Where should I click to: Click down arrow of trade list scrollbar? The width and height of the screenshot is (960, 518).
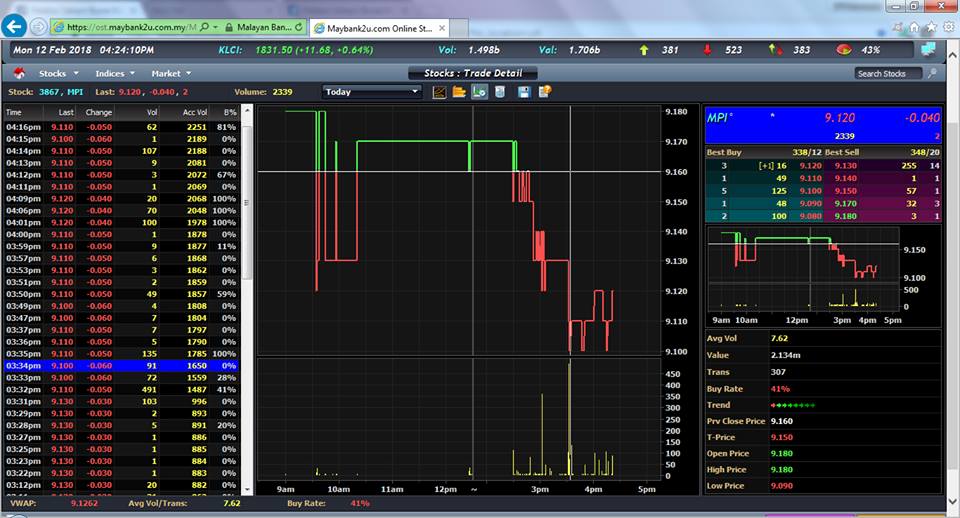247,490
